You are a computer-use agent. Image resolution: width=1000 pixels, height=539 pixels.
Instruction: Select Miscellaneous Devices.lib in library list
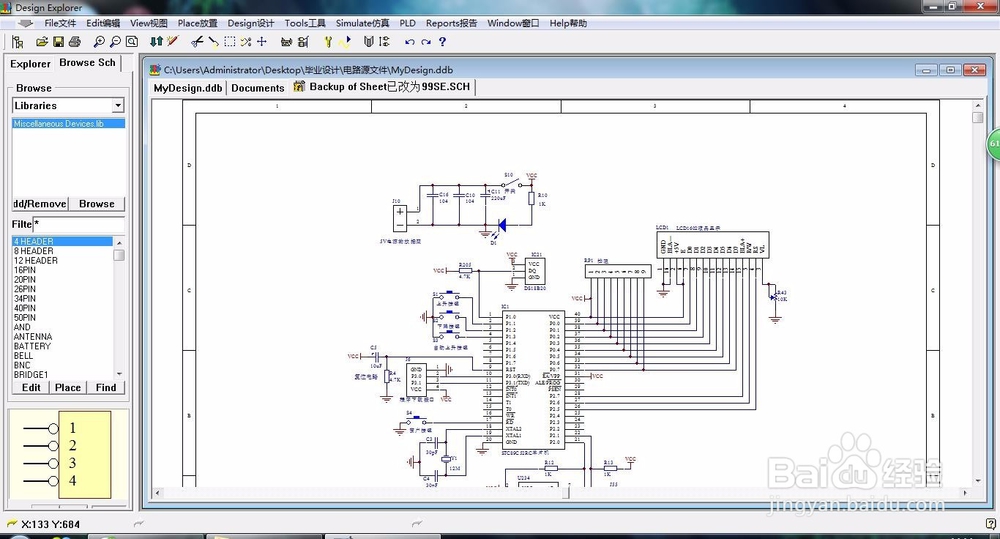pos(68,124)
